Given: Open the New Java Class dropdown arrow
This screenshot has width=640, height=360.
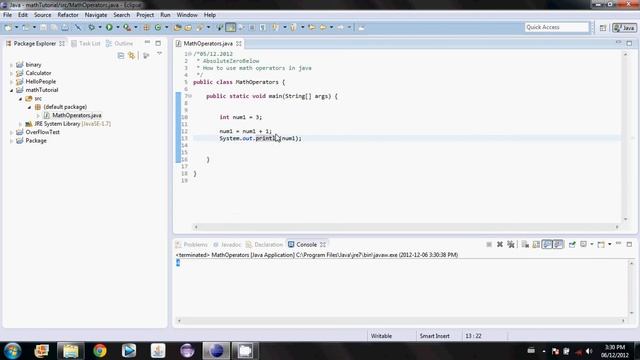Looking at the screenshot, I should (x=166, y=27).
